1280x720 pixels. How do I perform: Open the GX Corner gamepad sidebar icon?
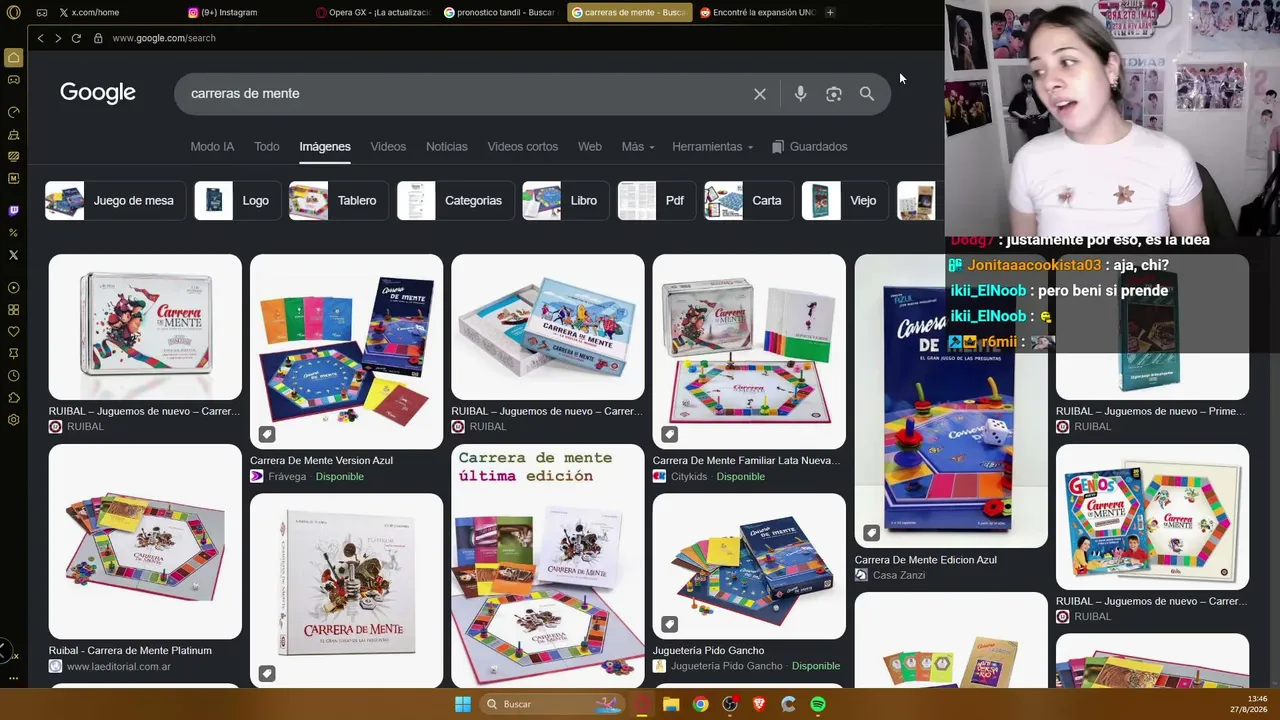click(x=13, y=80)
